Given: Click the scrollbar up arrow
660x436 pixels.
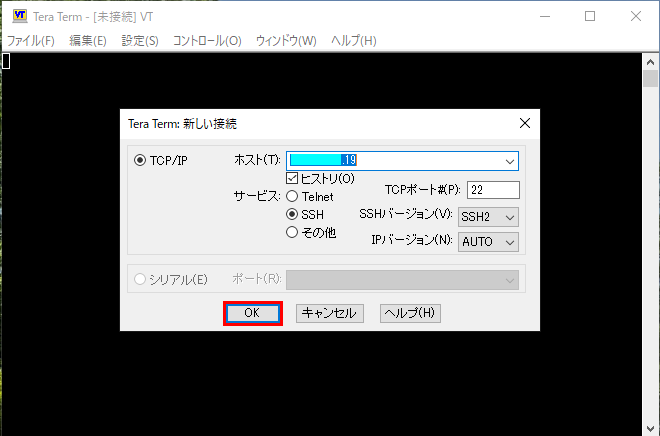Looking at the screenshot, I should [x=650, y=62].
